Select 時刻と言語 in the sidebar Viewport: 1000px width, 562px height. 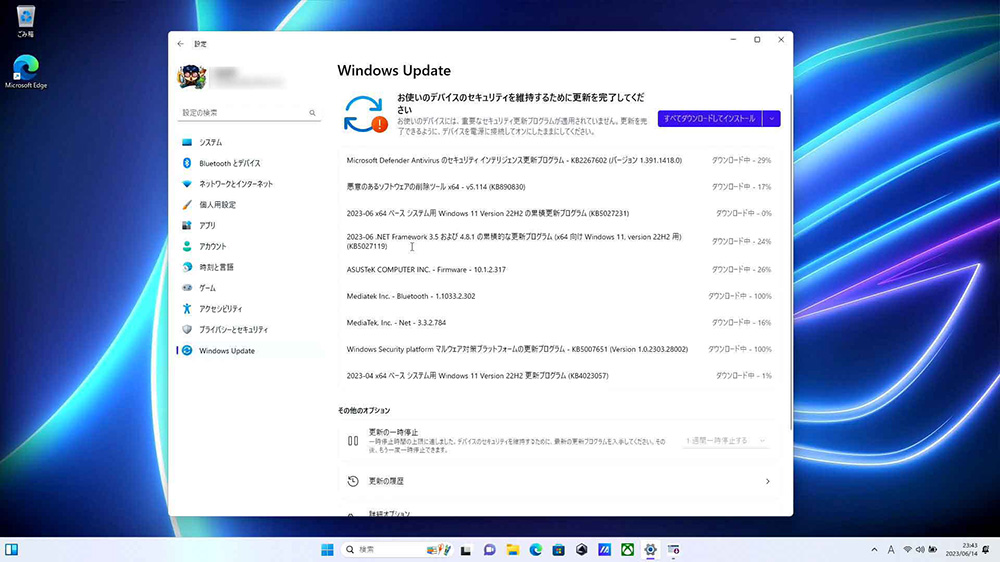216,267
